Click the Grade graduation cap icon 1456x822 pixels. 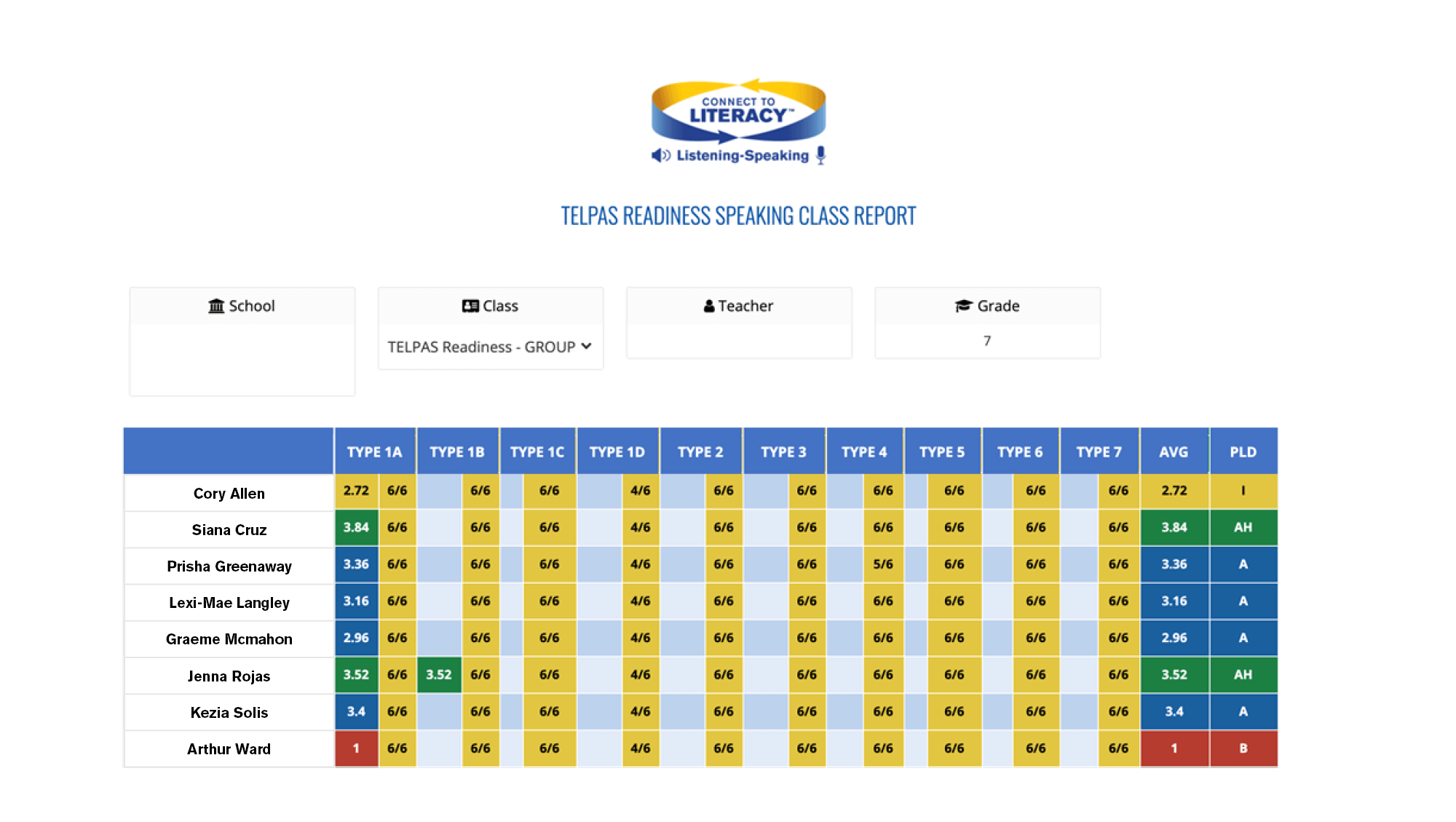(964, 306)
